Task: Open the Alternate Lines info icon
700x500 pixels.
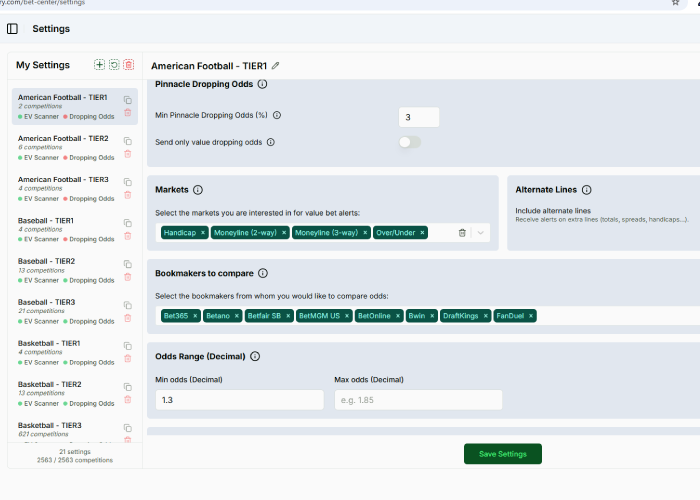Action: pyautogui.click(x=587, y=190)
